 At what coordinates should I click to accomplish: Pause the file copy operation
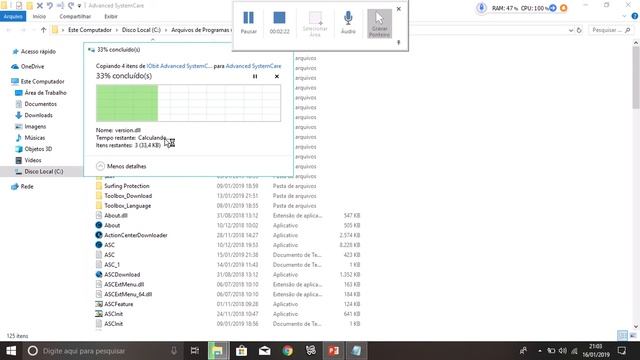click(x=255, y=76)
